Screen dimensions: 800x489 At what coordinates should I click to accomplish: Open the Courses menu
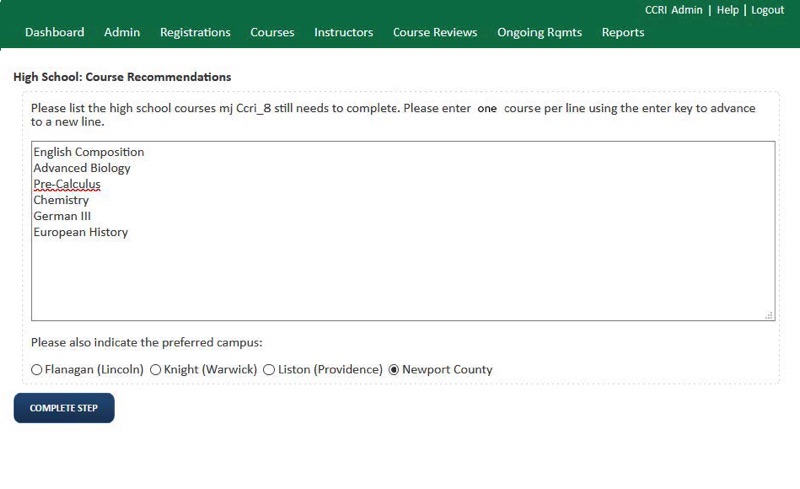[x=272, y=32]
